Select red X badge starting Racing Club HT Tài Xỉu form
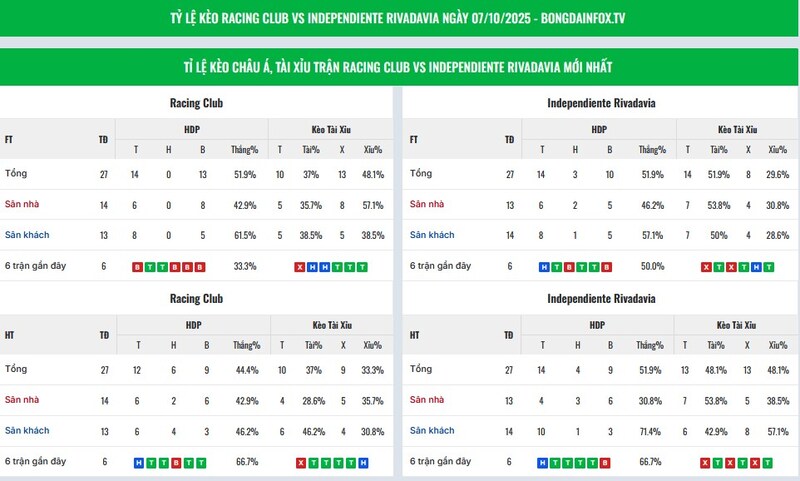 (300, 463)
